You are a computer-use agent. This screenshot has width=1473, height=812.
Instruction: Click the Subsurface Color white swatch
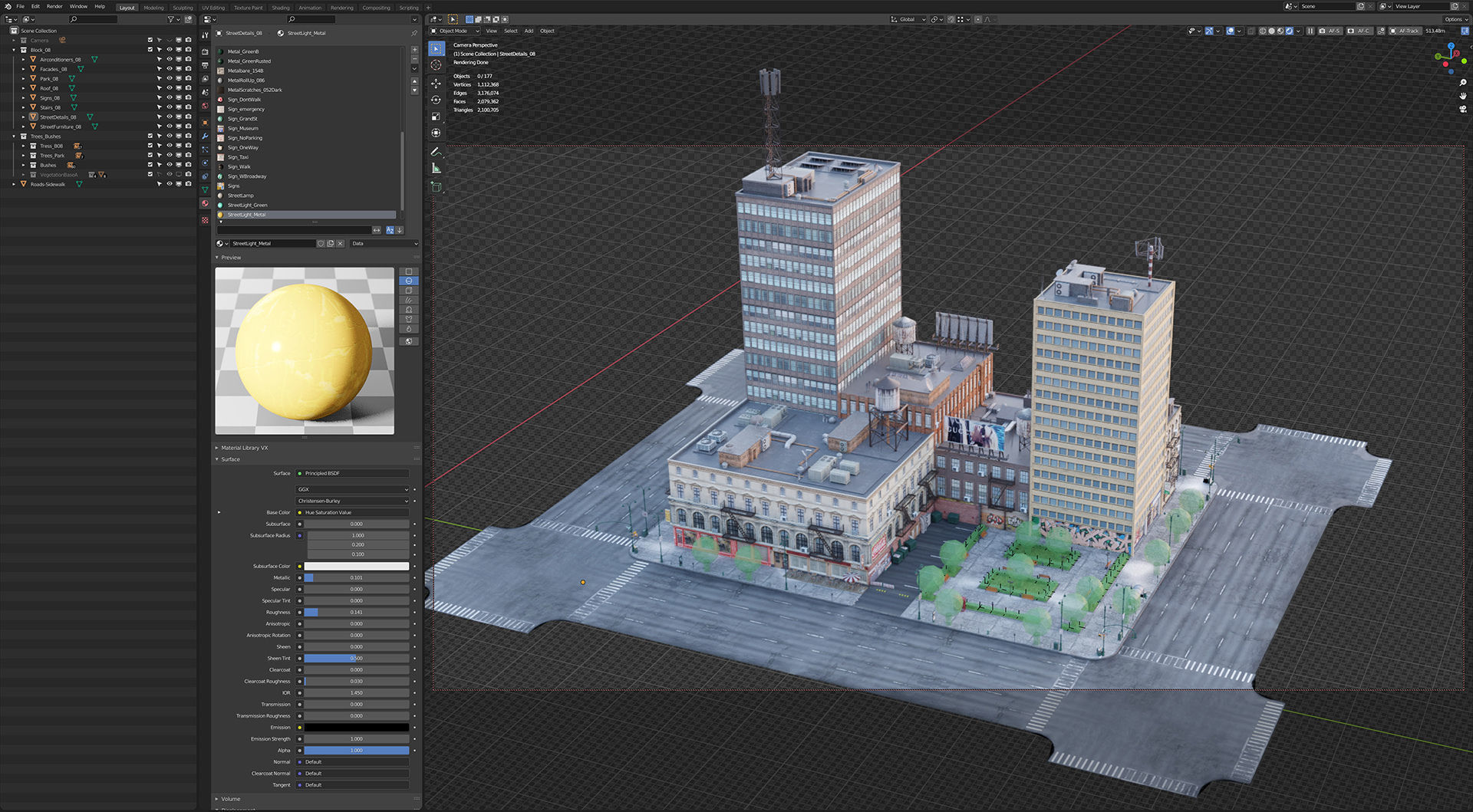(x=357, y=566)
